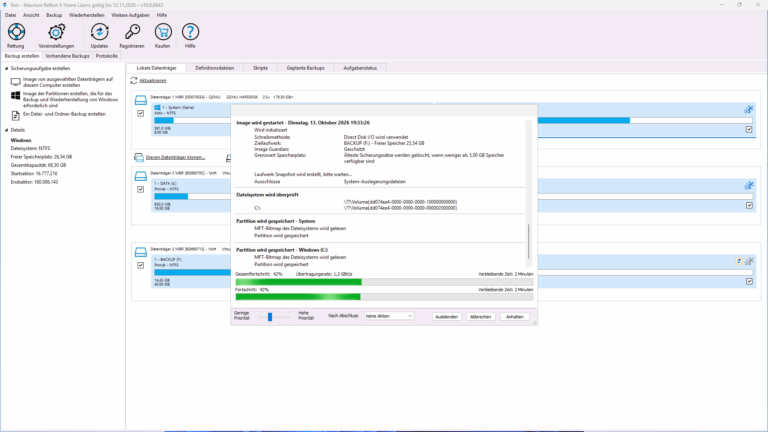The height and width of the screenshot is (432, 768).
Task: Select the Datenträger 2 disk icon
Action: (x=141, y=176)
